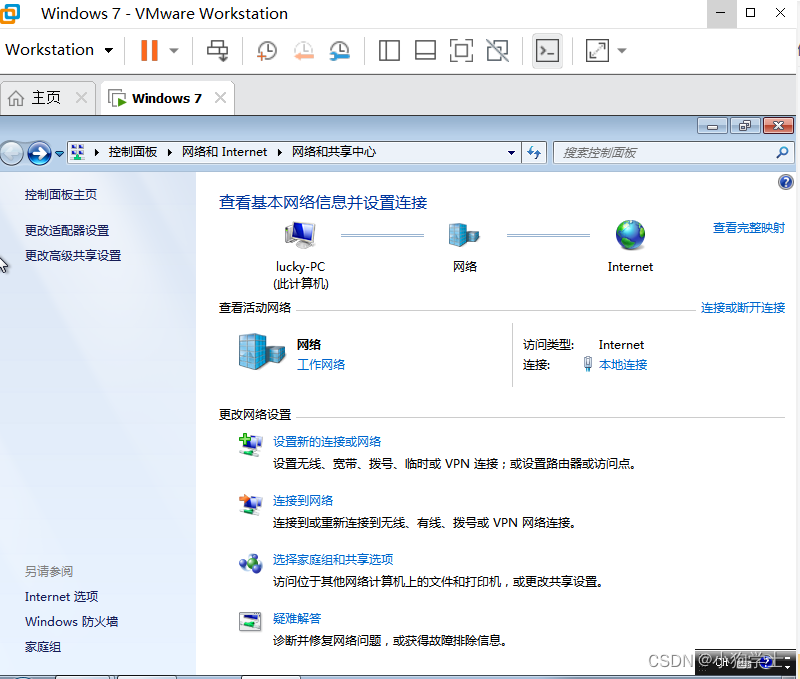Click the homegroup spheres icon
Screen dimensions: 800x679
251,564
